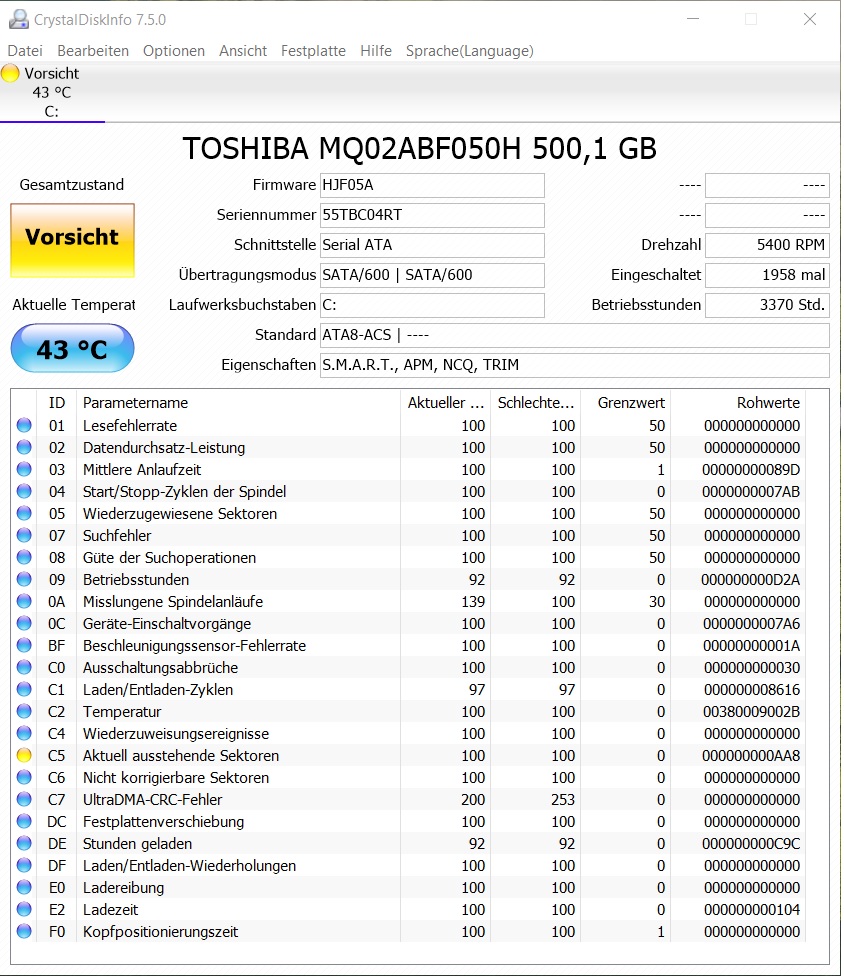
Task: Minimize the CrystalDiskInfo window
Action: 693,19
